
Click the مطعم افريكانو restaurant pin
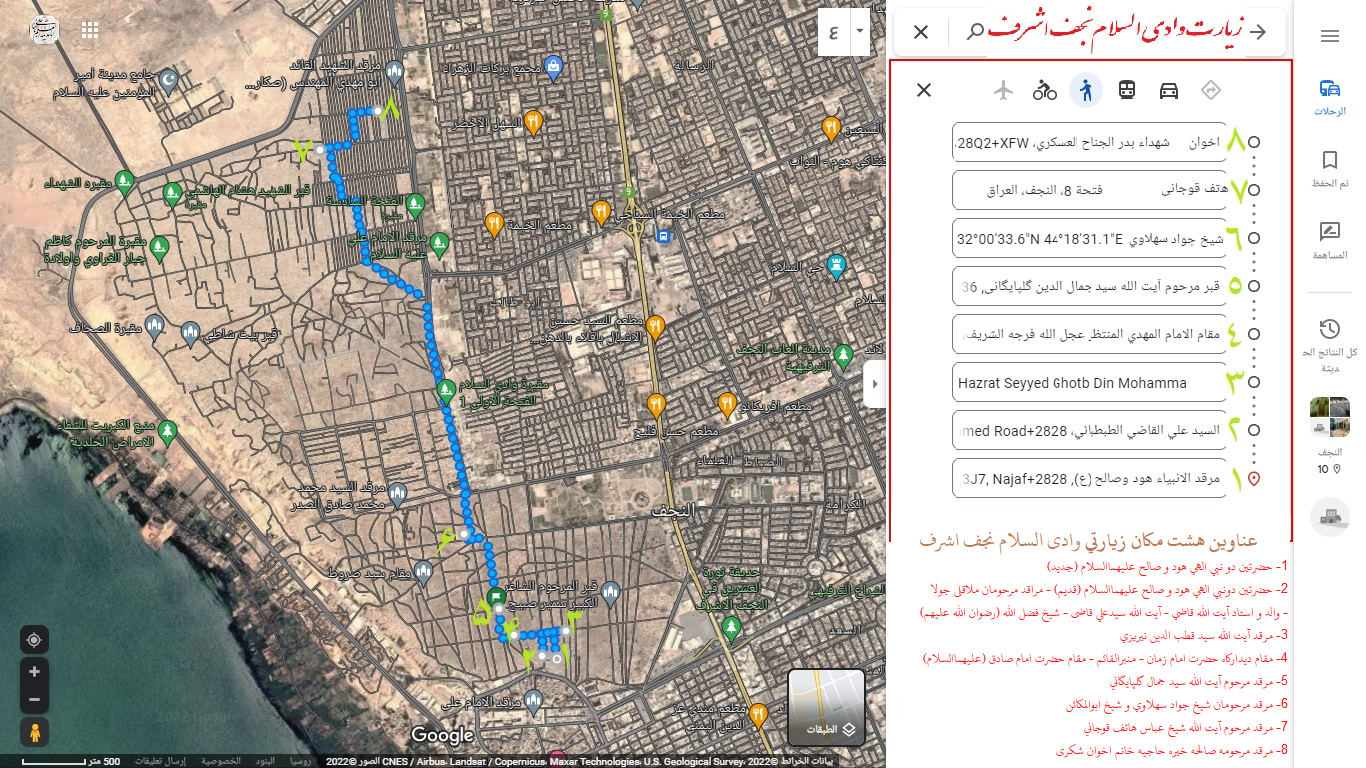click(728, 405)
